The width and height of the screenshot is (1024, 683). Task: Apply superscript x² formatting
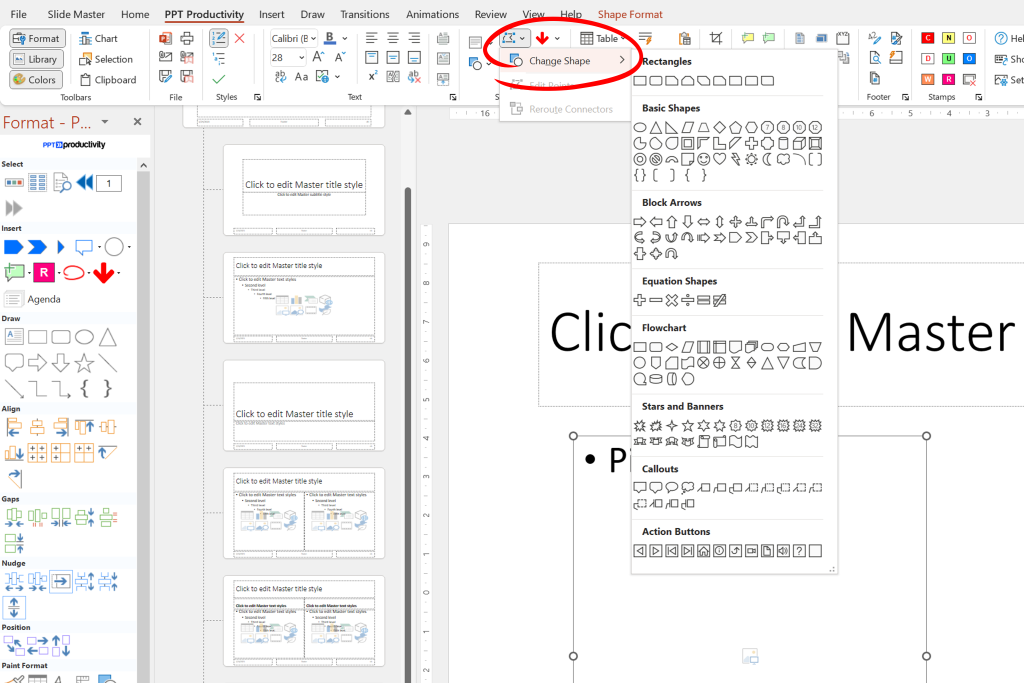pos(372,76)
